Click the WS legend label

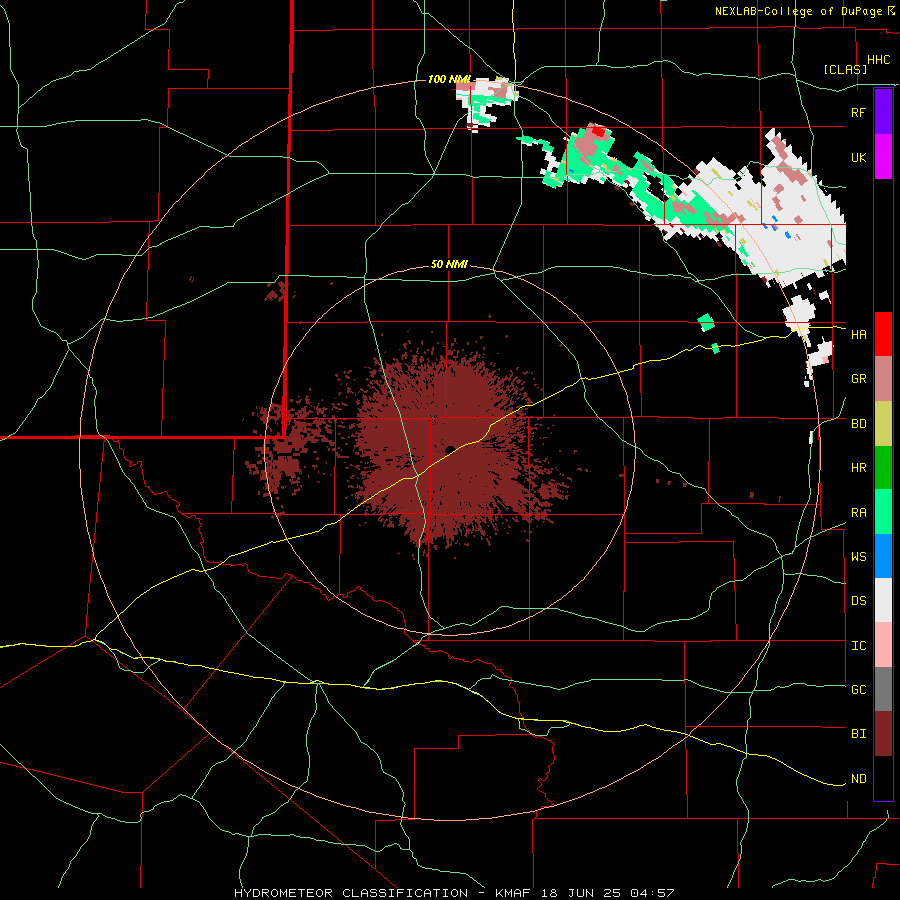[x=858, y=557]
